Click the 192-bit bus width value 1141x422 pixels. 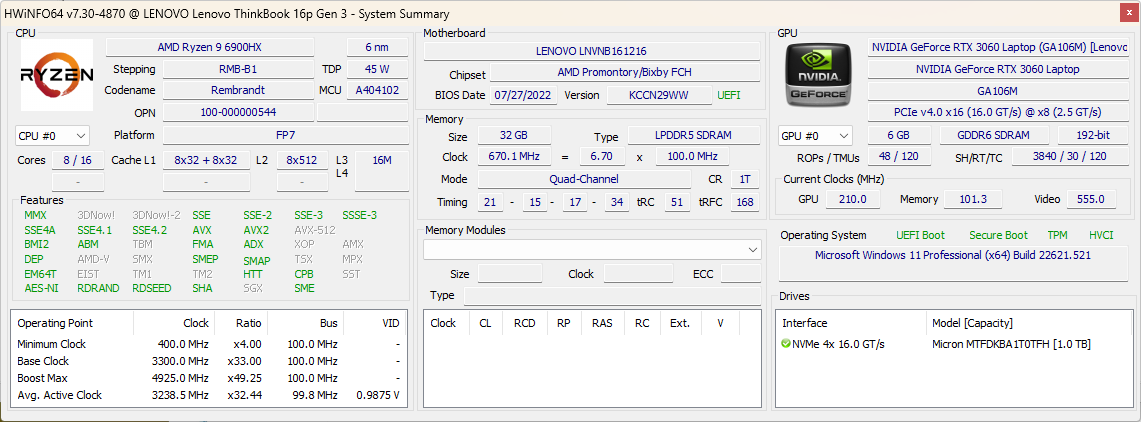tap(1093, 135)
